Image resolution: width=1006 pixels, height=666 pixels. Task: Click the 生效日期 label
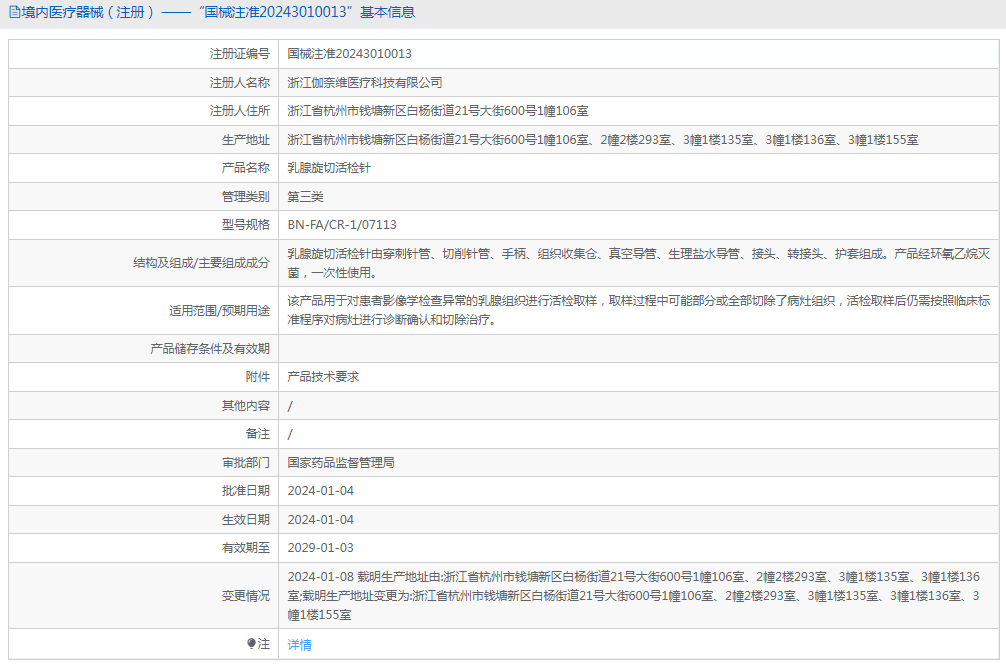(246, 520)
